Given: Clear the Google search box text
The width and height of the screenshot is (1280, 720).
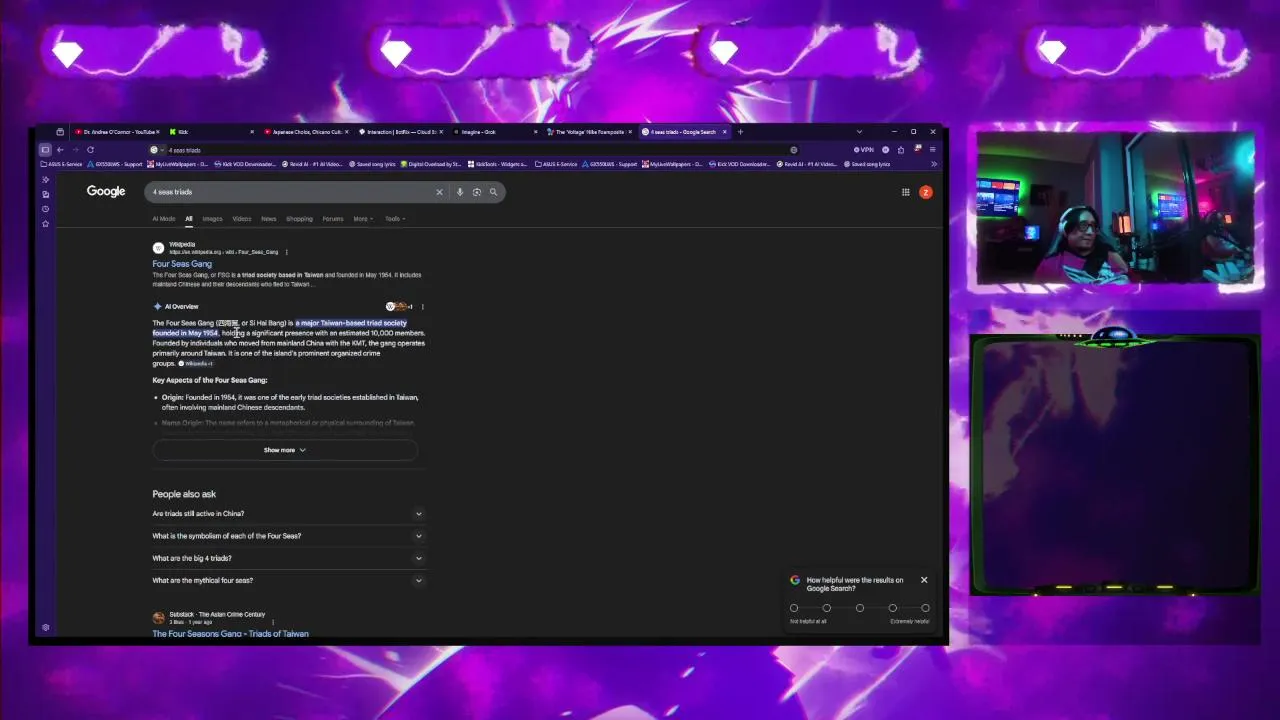Looking at the screenshot, I should [x=439, y=192].
